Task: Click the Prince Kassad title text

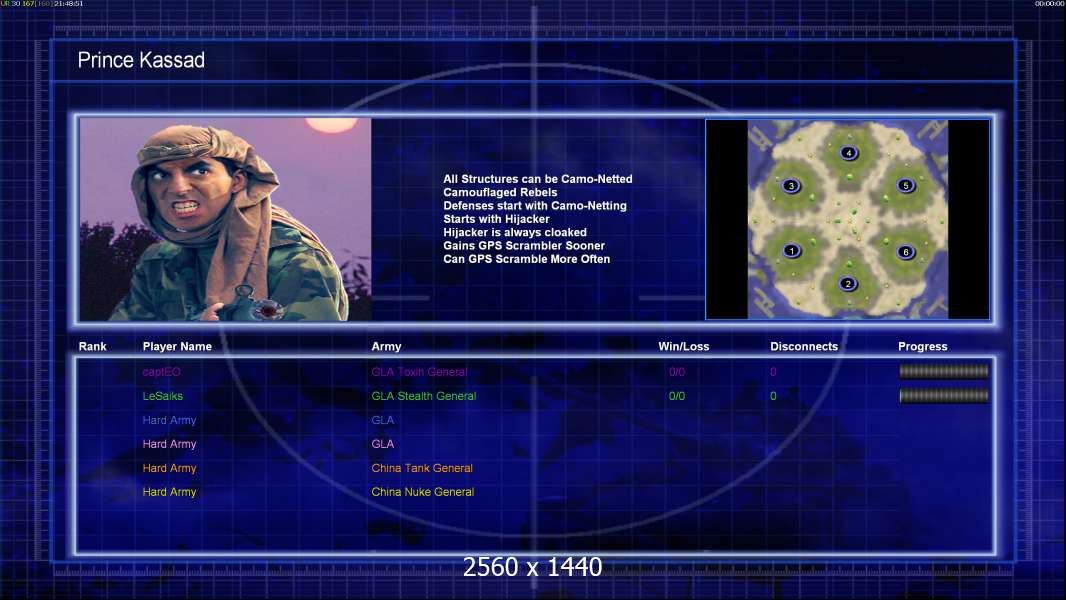Action: (141, 60)
